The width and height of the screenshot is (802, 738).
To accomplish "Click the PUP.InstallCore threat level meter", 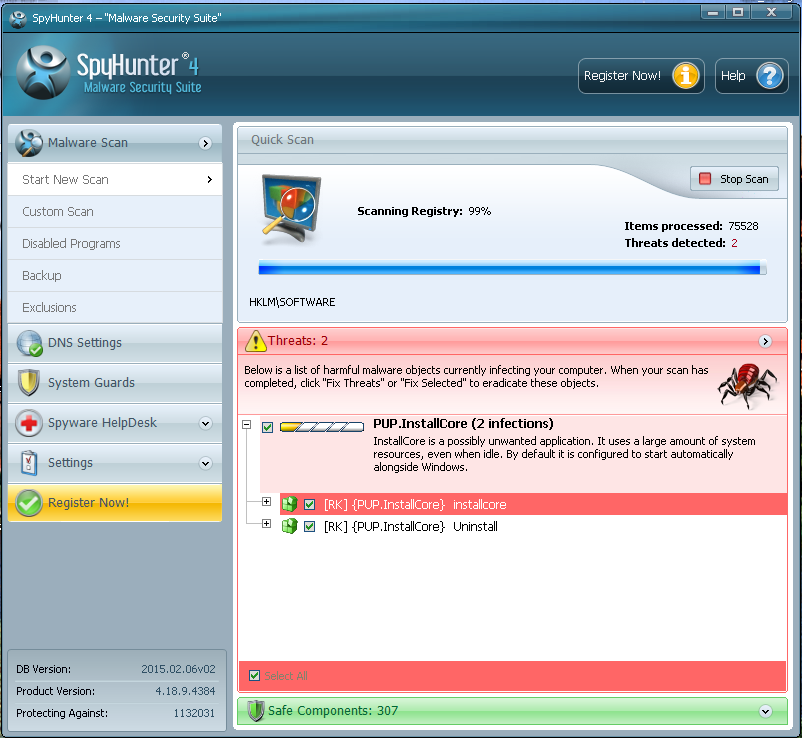I will (x=322, y=427).
